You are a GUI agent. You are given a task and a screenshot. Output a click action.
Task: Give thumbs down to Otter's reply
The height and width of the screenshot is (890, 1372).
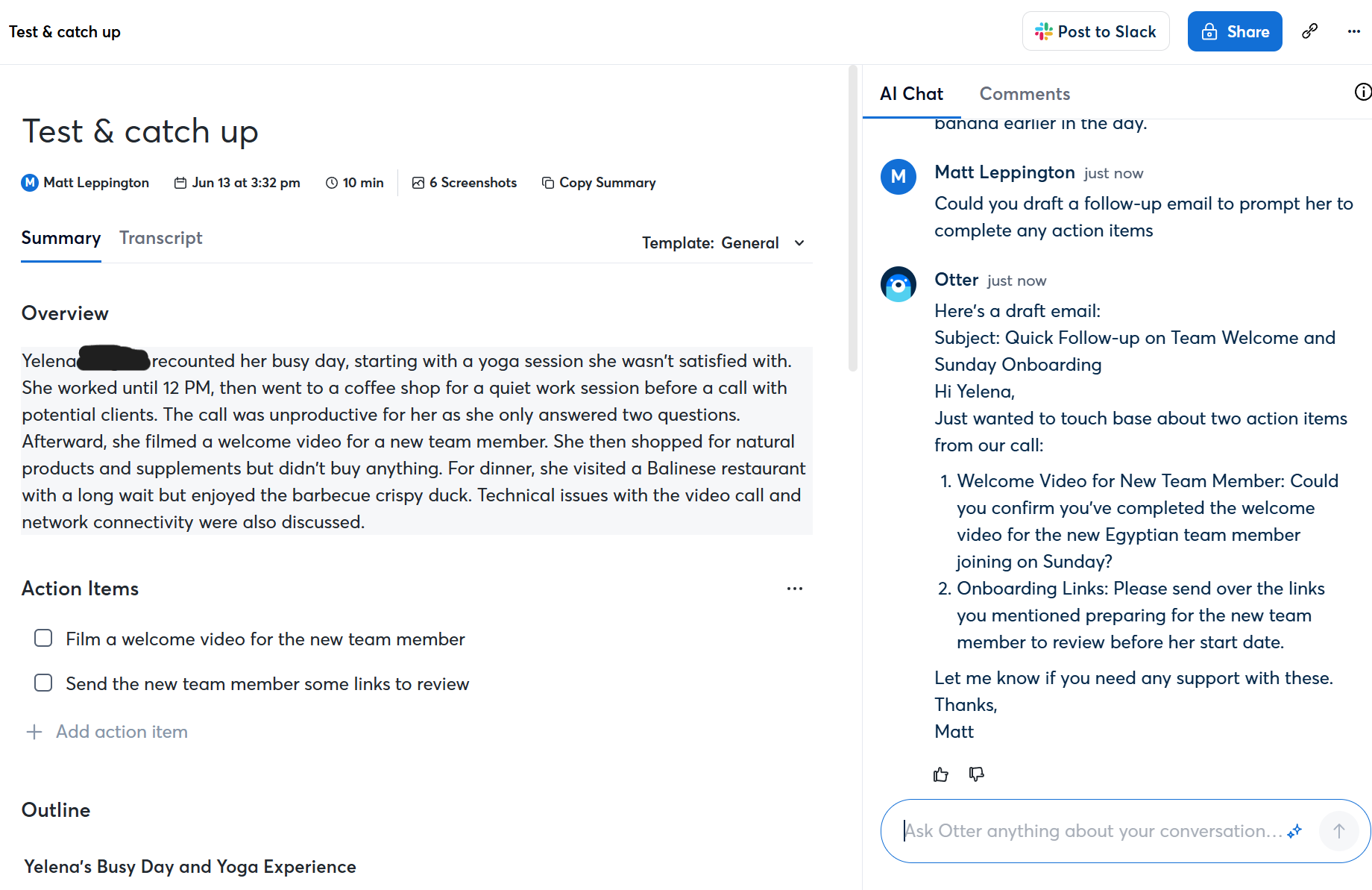[x=976, y=774]
